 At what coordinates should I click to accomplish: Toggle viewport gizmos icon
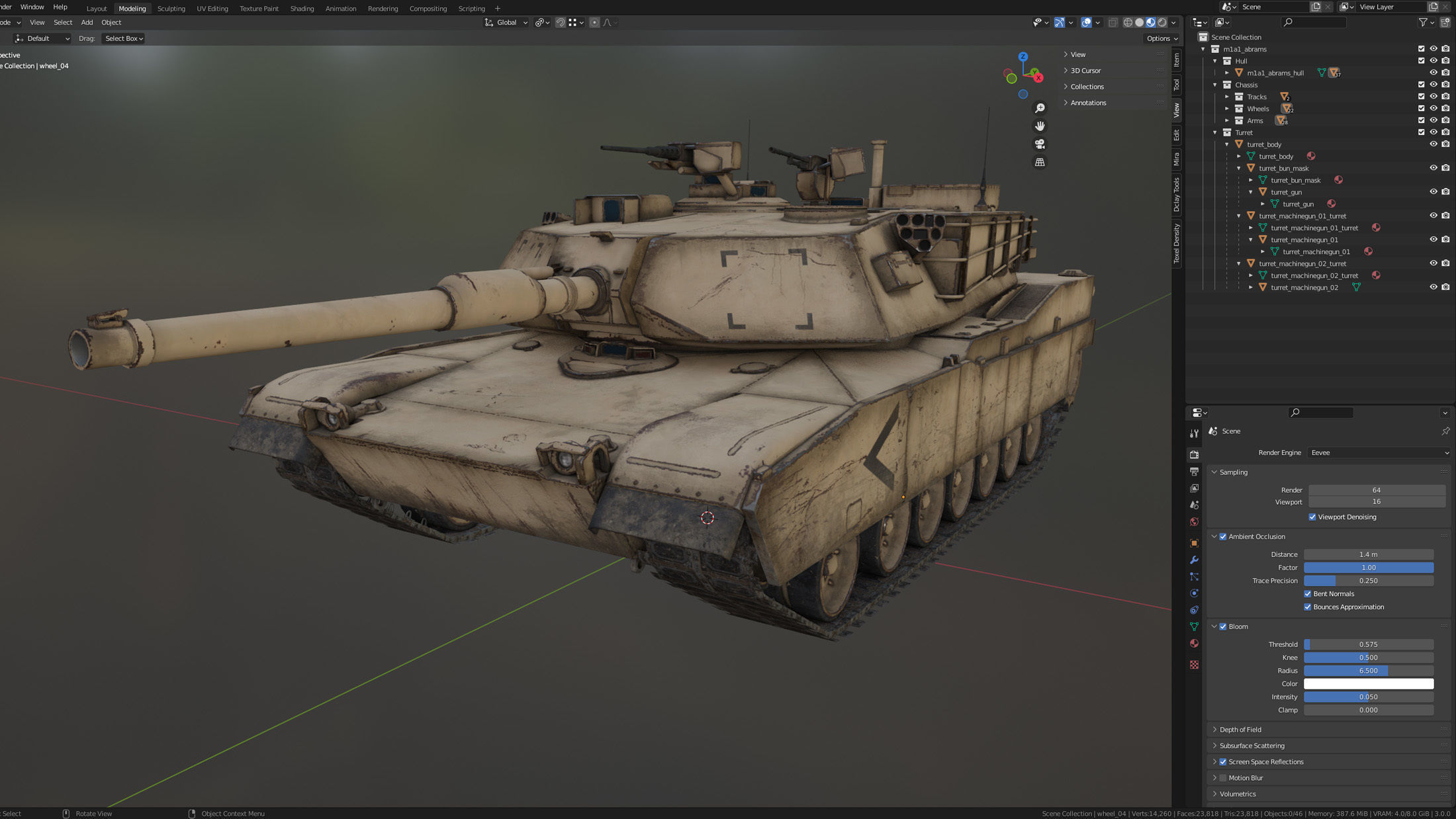coord(1060,22)
